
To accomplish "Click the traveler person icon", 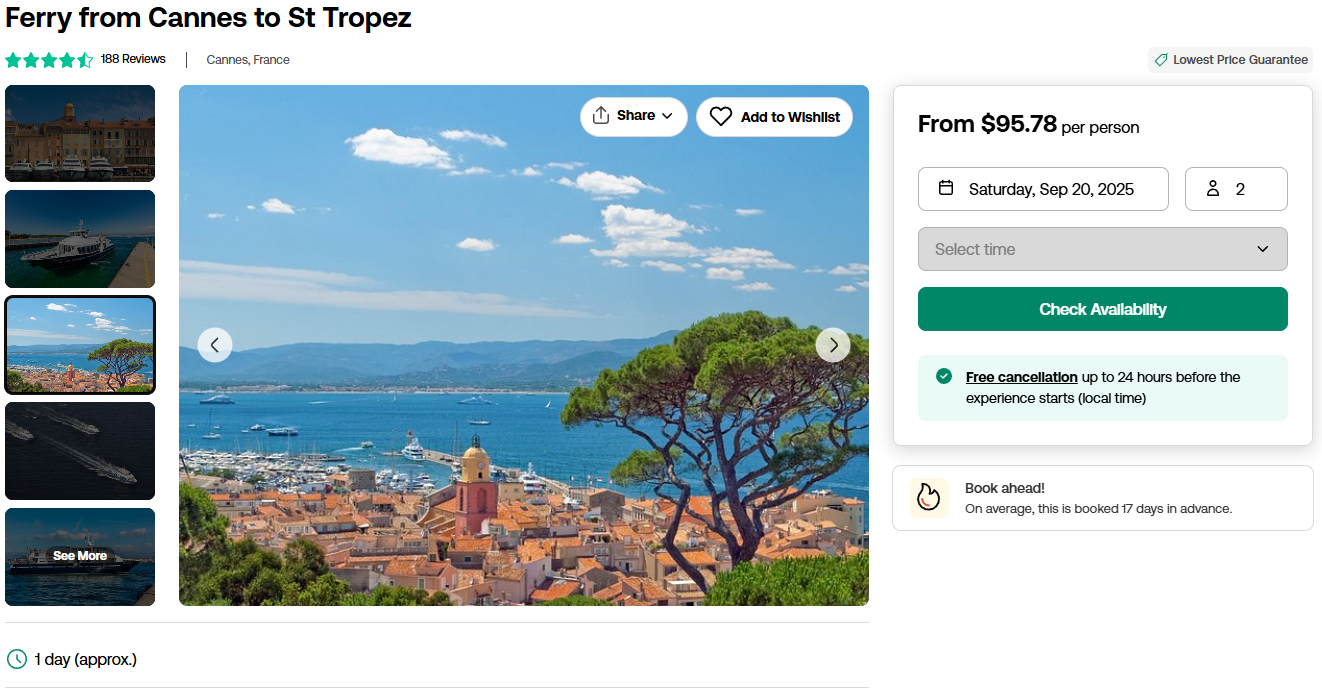I will 1213,189.
